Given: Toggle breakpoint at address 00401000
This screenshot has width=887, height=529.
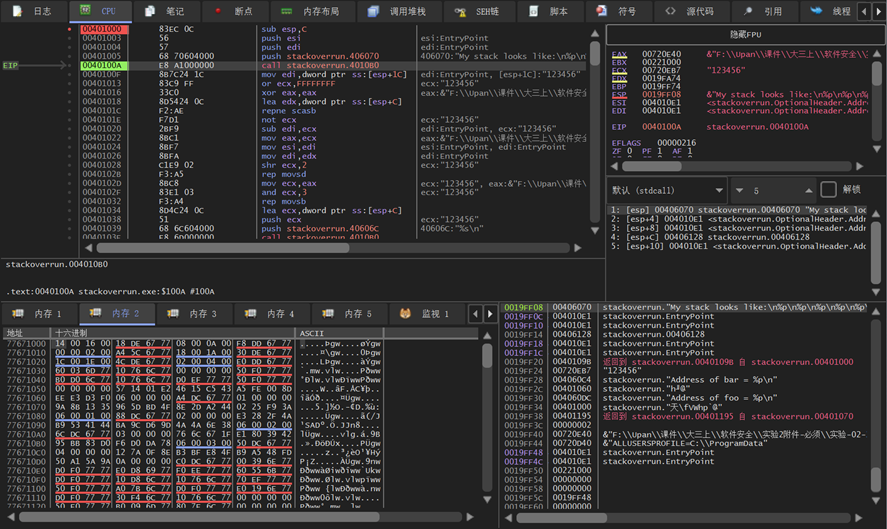Looking at the screenshot, I should click(x=69, y=29).
